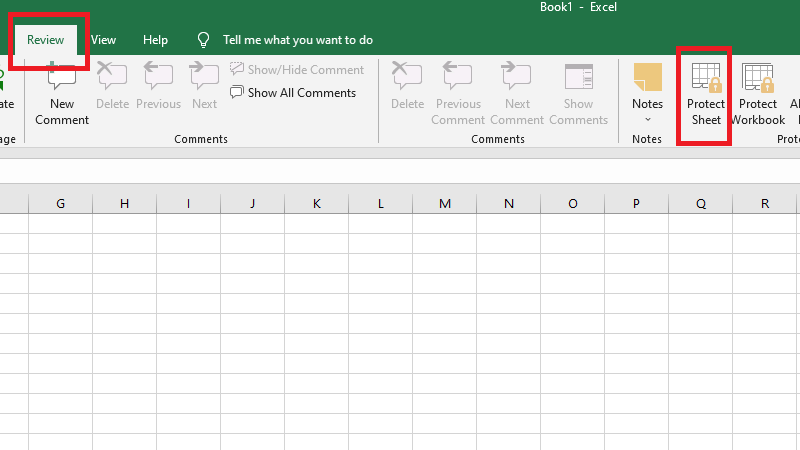The height and width of the screenshot is (450, 800).
Task: Switch to the View tab
Action: (104, 40)
